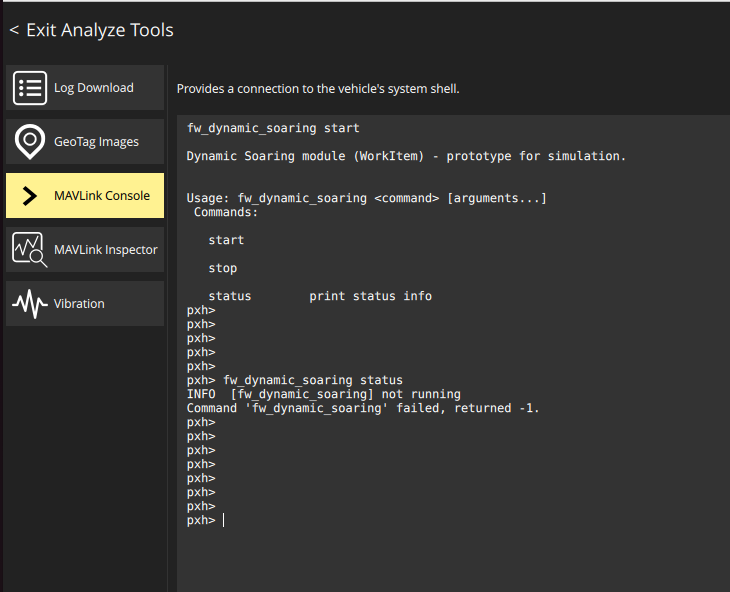
Task: Click 'print status info' text in console
Action: pos(370,296)
